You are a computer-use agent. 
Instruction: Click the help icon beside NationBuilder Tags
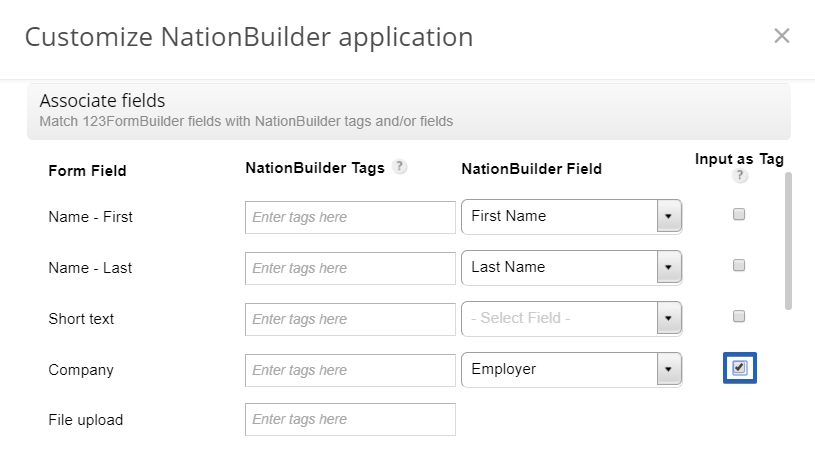[x=400, y=168]
